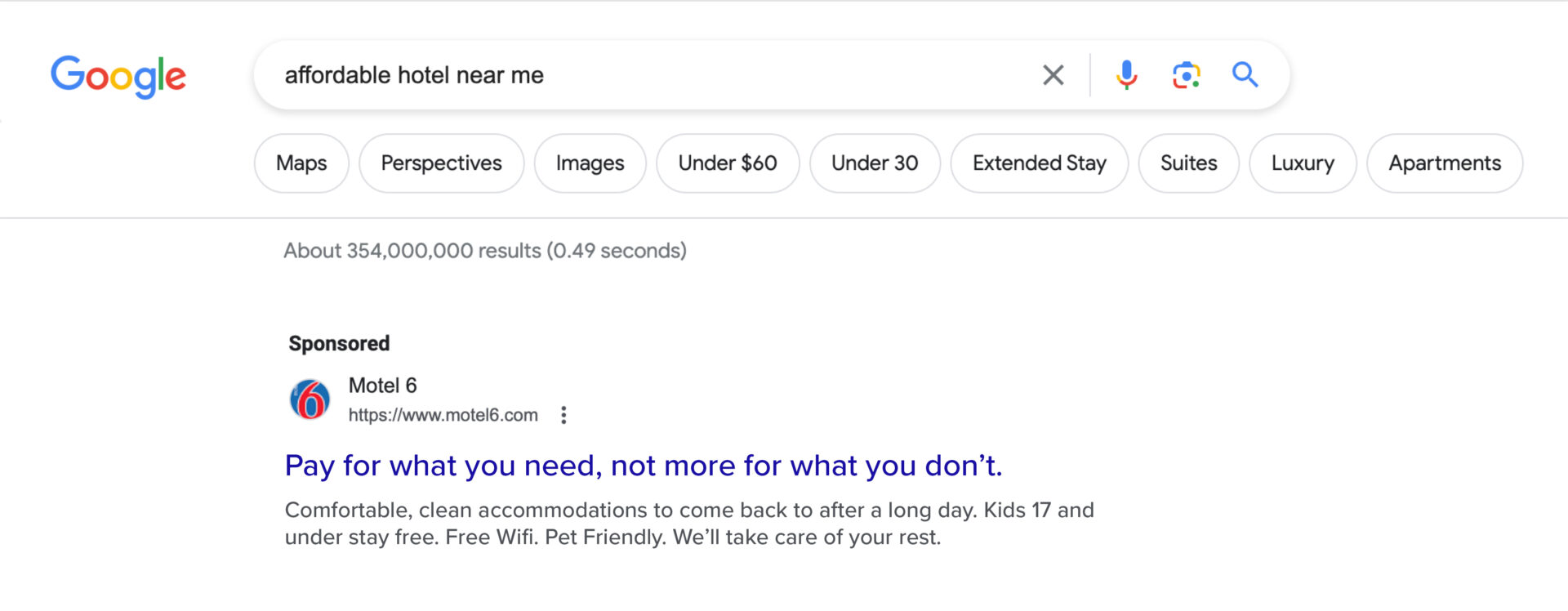
Task: Open Google Lens image search
Action: (x=1186, y=75)
